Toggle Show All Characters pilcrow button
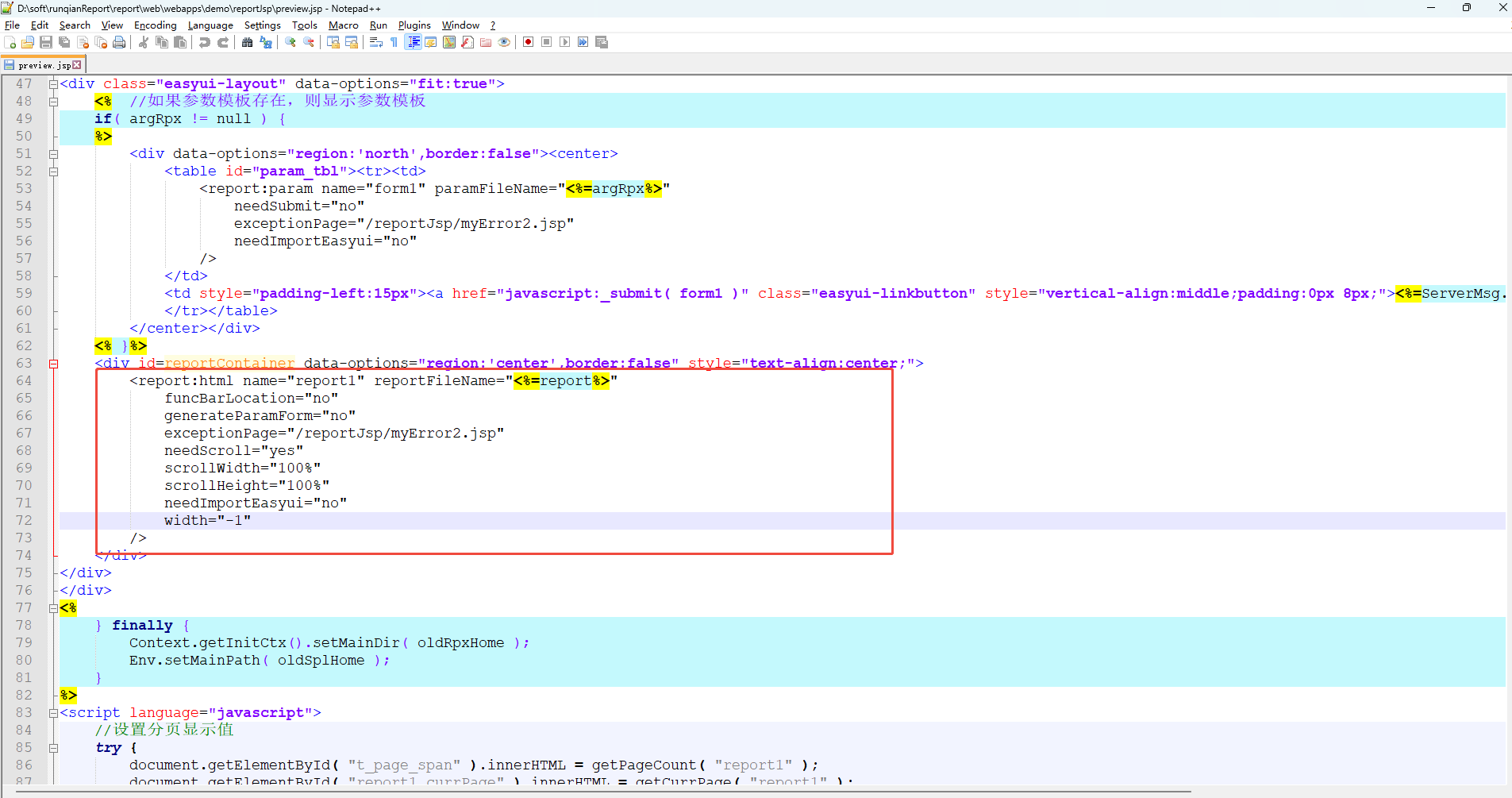The width and height of the screenshot is (1512, 798). pos(394,42)
